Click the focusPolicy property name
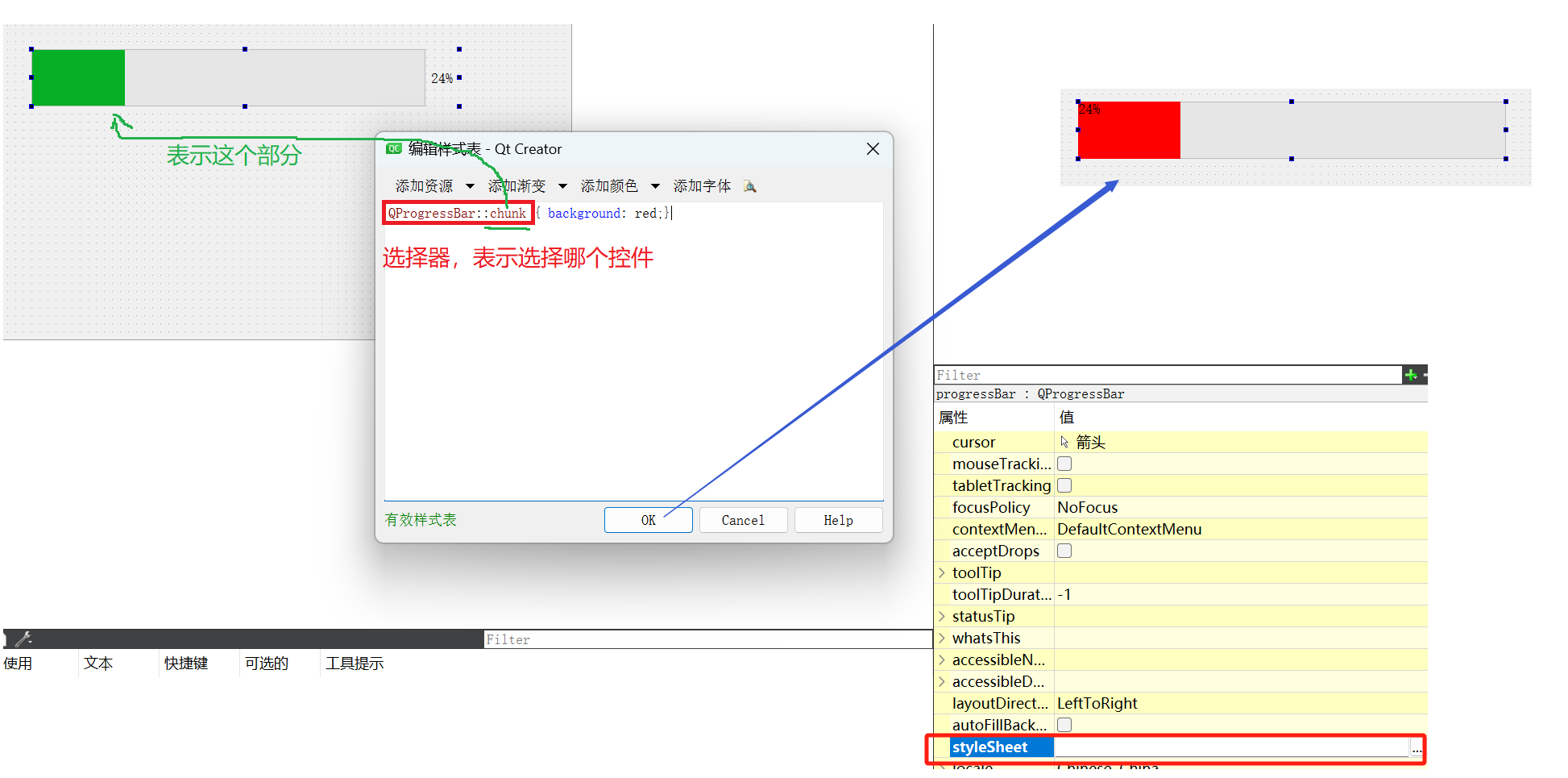Image resolution: width=1568 pixels, height=778 pixels. (x=991, y=507)
